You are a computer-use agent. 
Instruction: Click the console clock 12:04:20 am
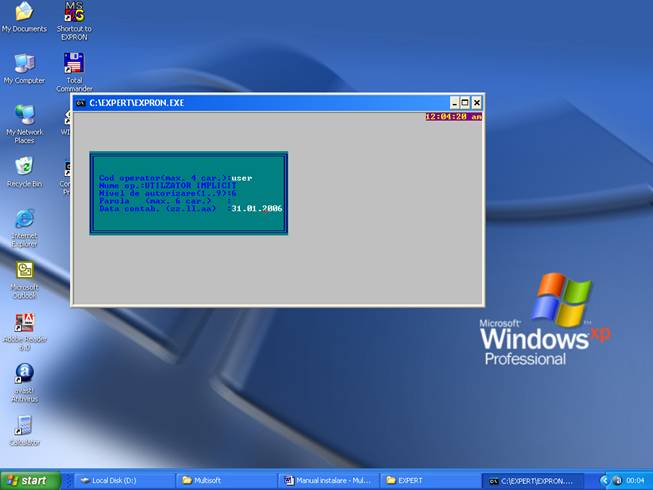point(454,117)
